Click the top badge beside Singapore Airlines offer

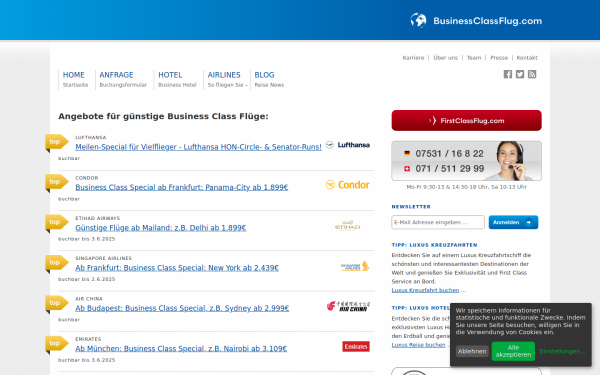point(57,263)
